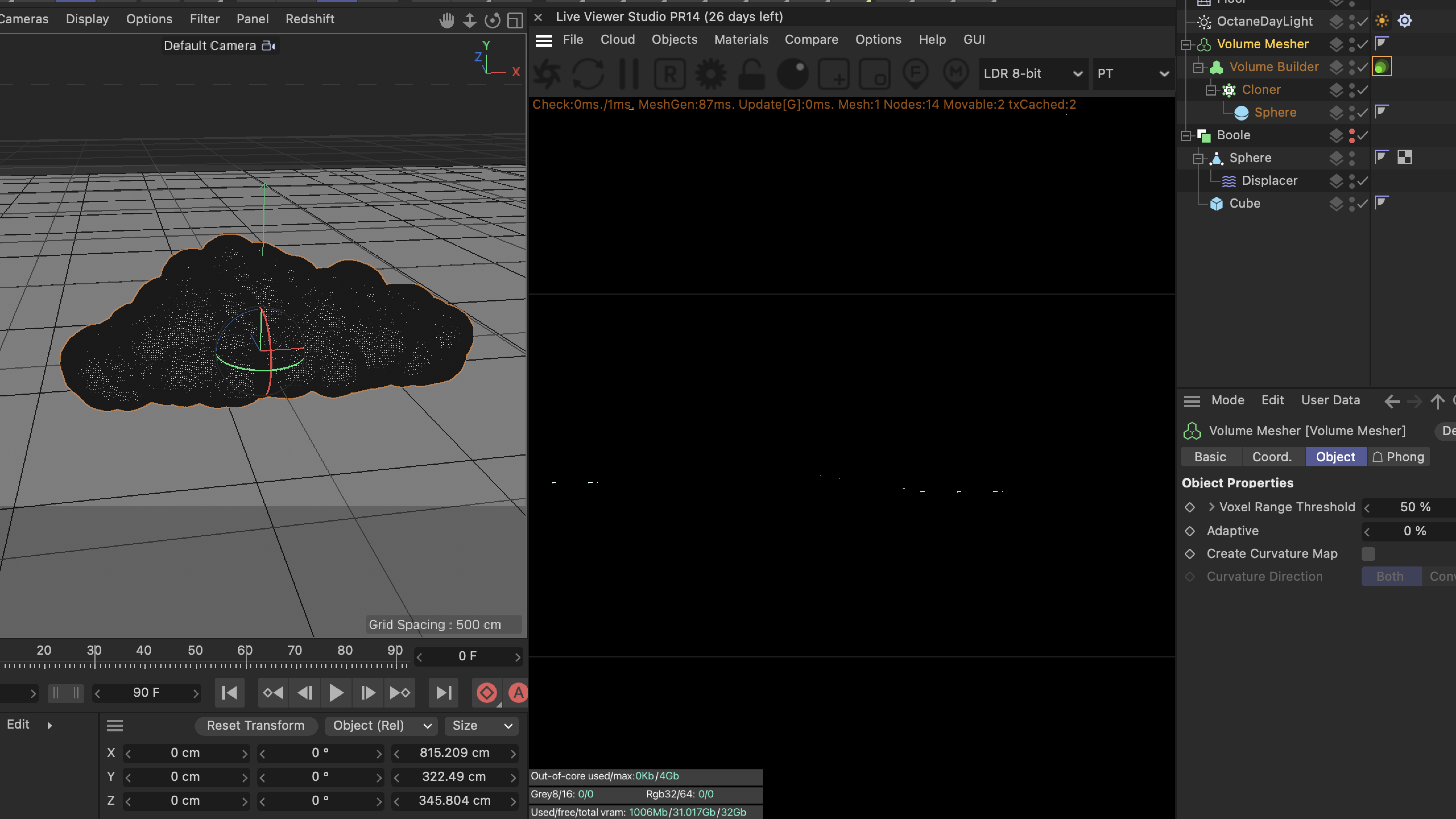
Task: Collapse the Boole tree node
Action: point(1186,136)
